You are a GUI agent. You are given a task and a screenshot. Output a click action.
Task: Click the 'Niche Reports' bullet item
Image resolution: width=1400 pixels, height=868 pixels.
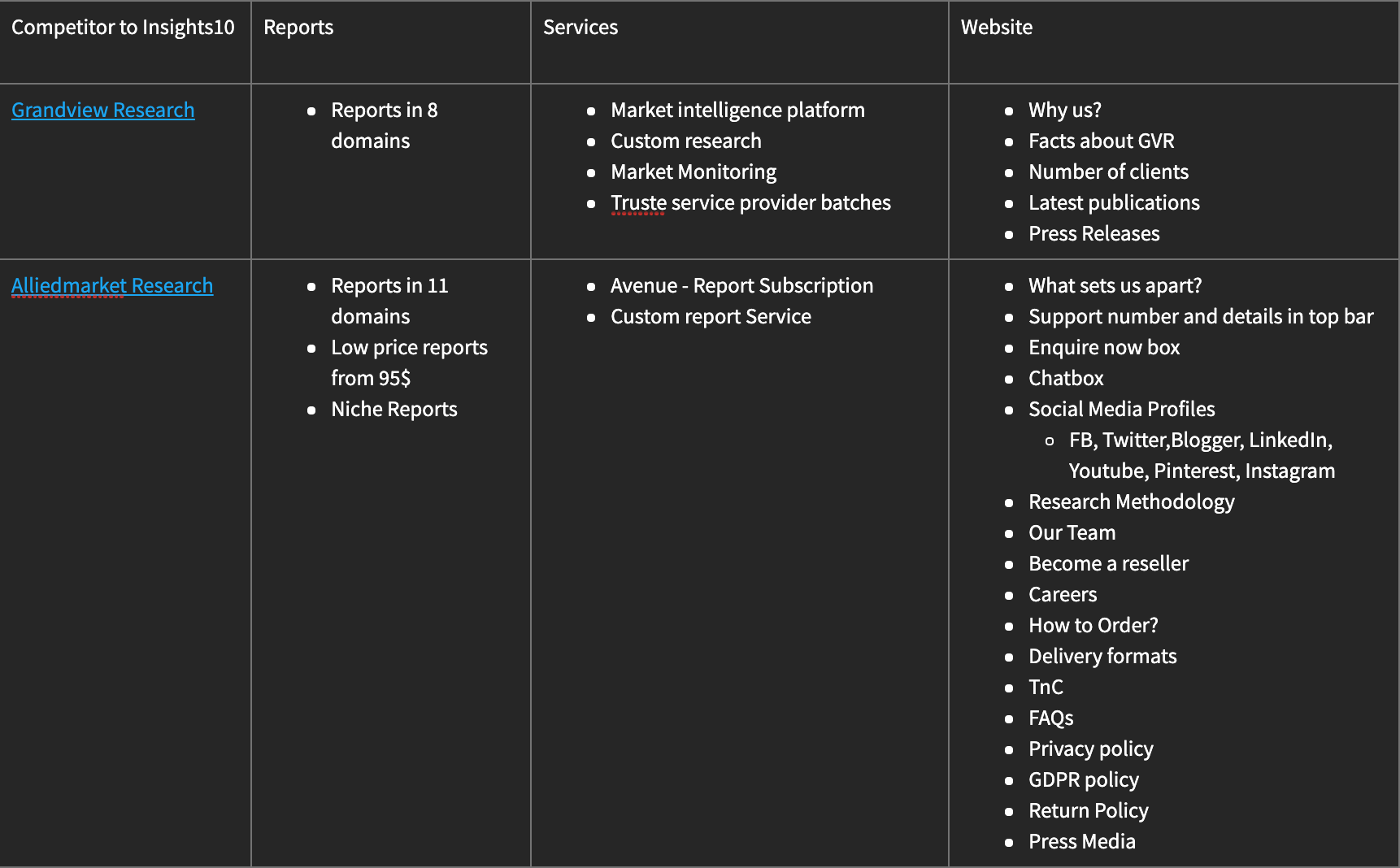pos(394,409)
